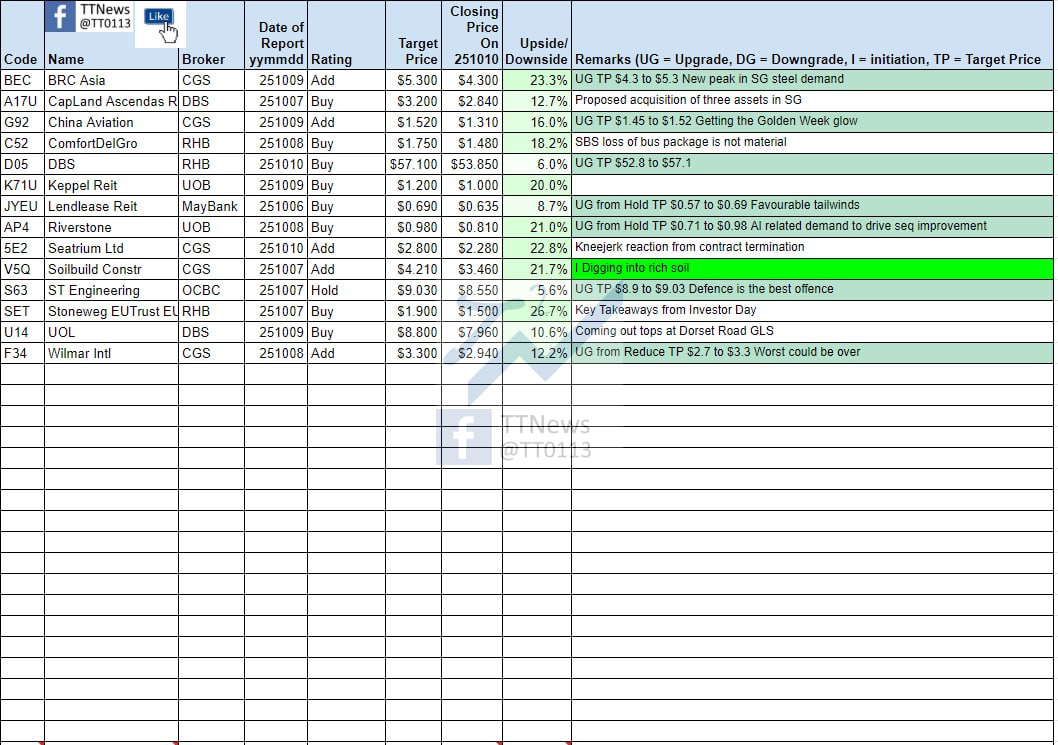Image resolution: width=1058 pixels, height=745 pixels.
Task: Click the UOL closing price $7.960 cell
Action: click(x=471, y=332)
